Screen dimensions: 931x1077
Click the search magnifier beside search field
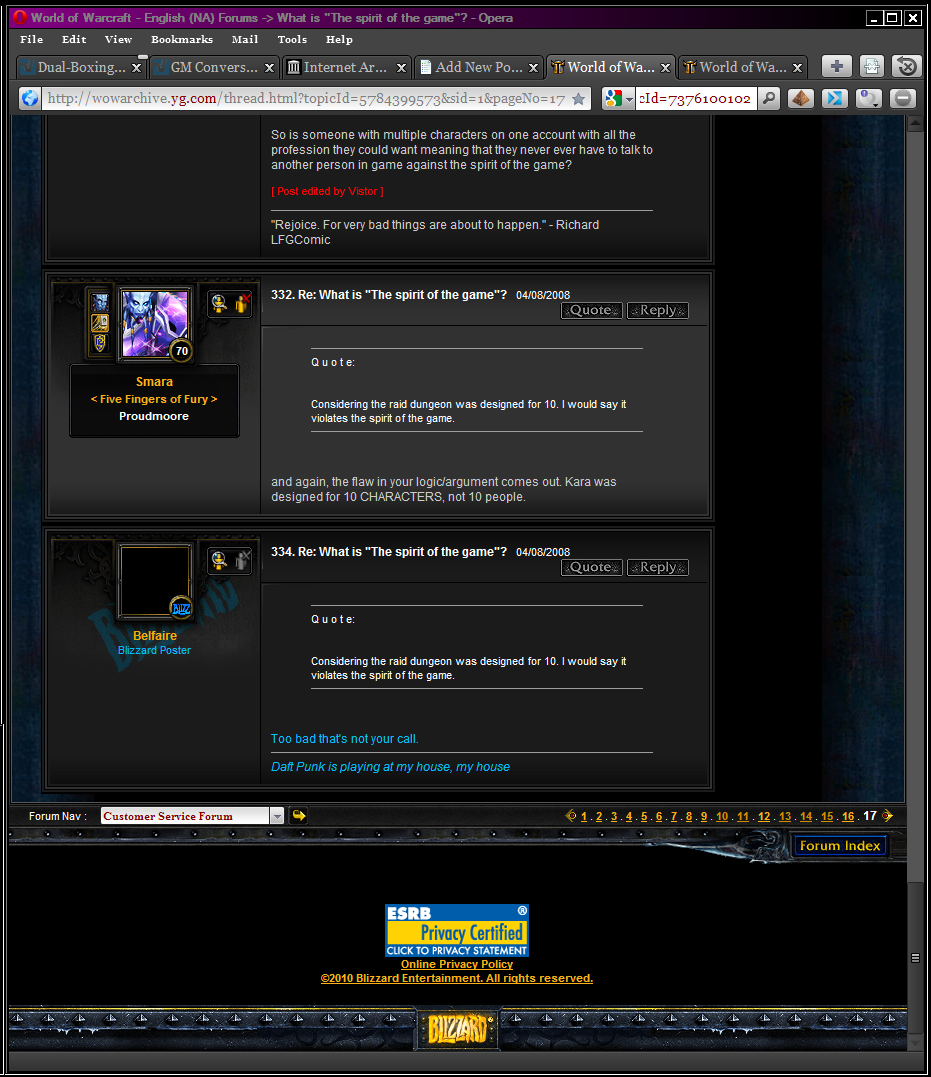tap(769, 98)
